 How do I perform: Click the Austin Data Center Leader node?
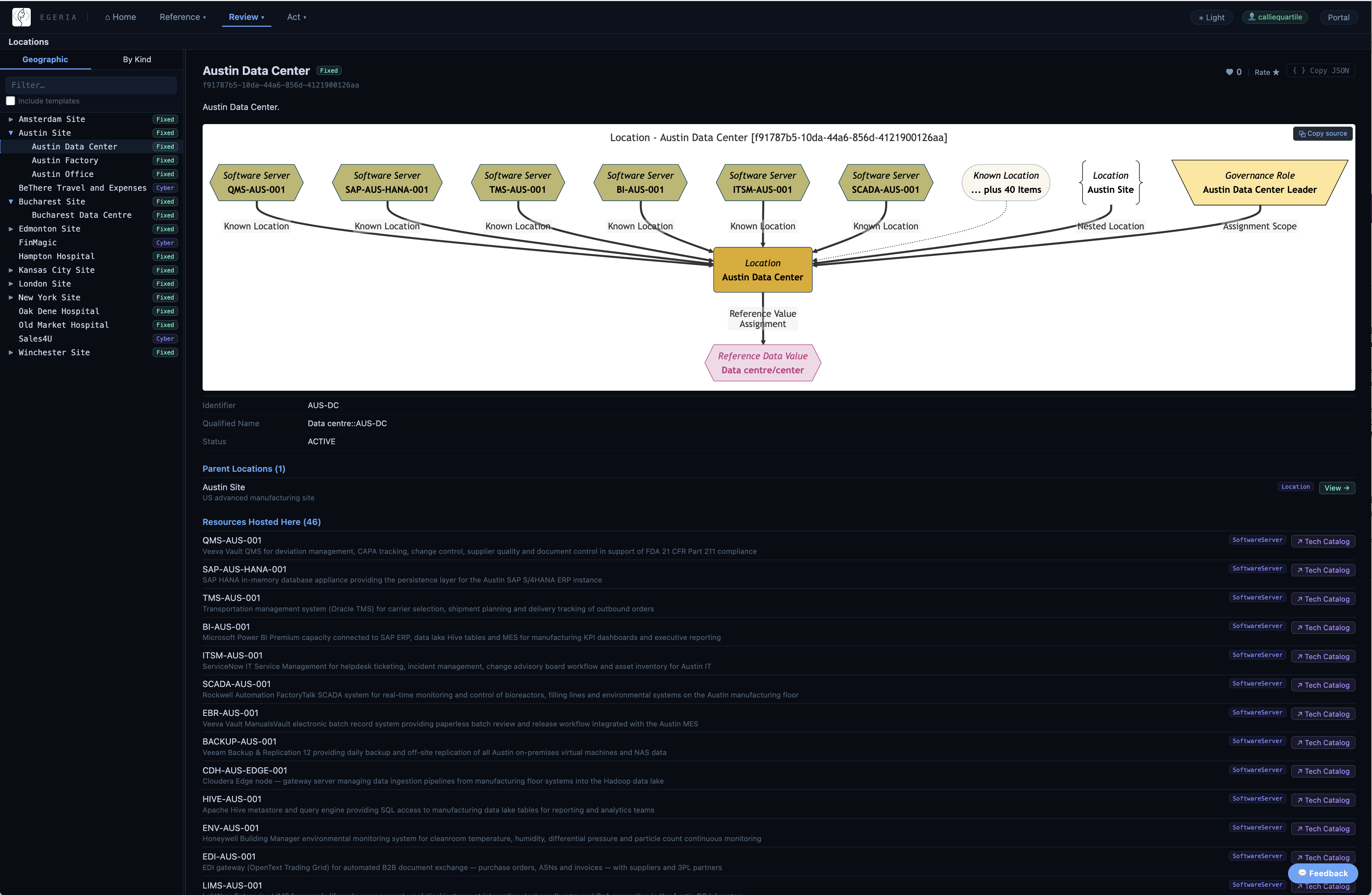pyautogui.click(x=1259, y=183)
